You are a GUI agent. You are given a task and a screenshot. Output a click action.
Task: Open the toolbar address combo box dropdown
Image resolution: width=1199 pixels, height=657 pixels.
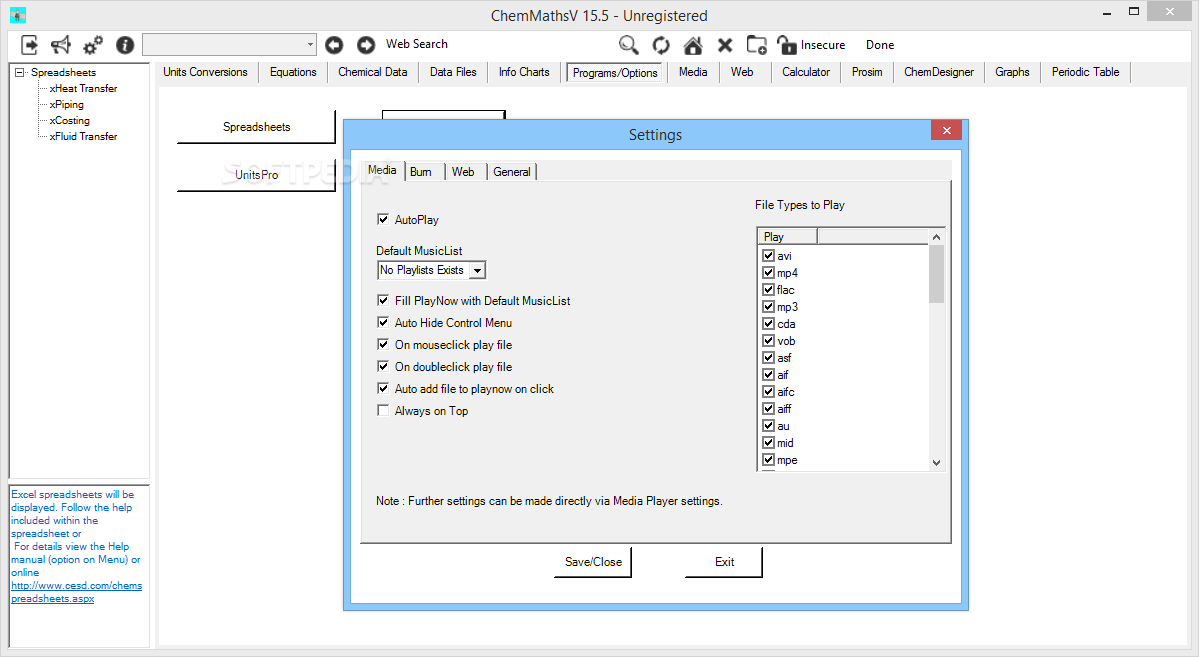310,45
